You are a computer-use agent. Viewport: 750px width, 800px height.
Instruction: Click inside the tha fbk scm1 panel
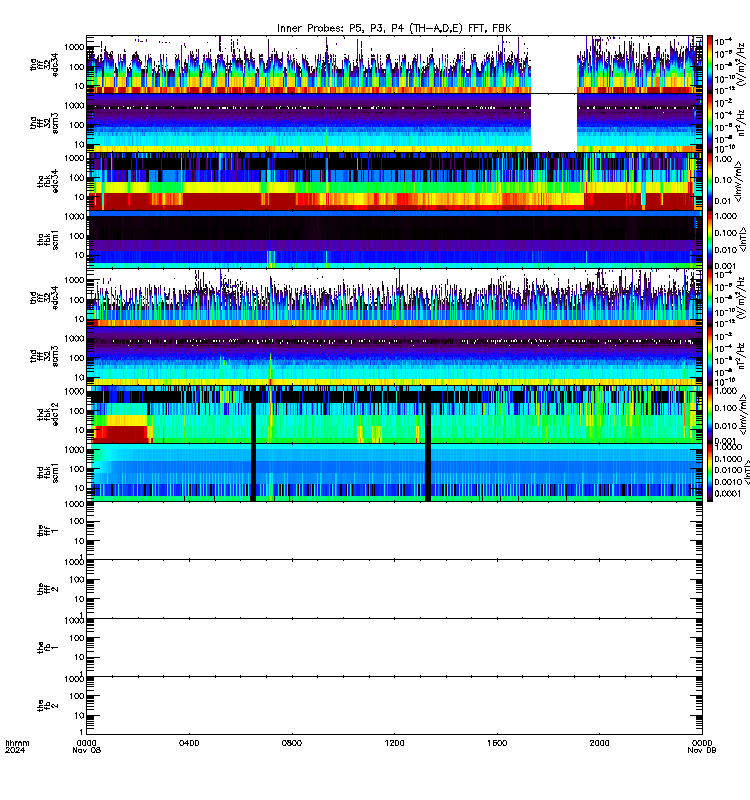coord(394,239)
